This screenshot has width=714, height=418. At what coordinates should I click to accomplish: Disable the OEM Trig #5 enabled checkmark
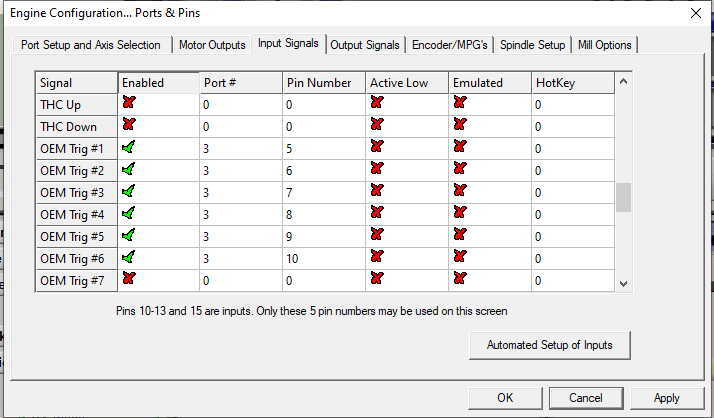128,234
